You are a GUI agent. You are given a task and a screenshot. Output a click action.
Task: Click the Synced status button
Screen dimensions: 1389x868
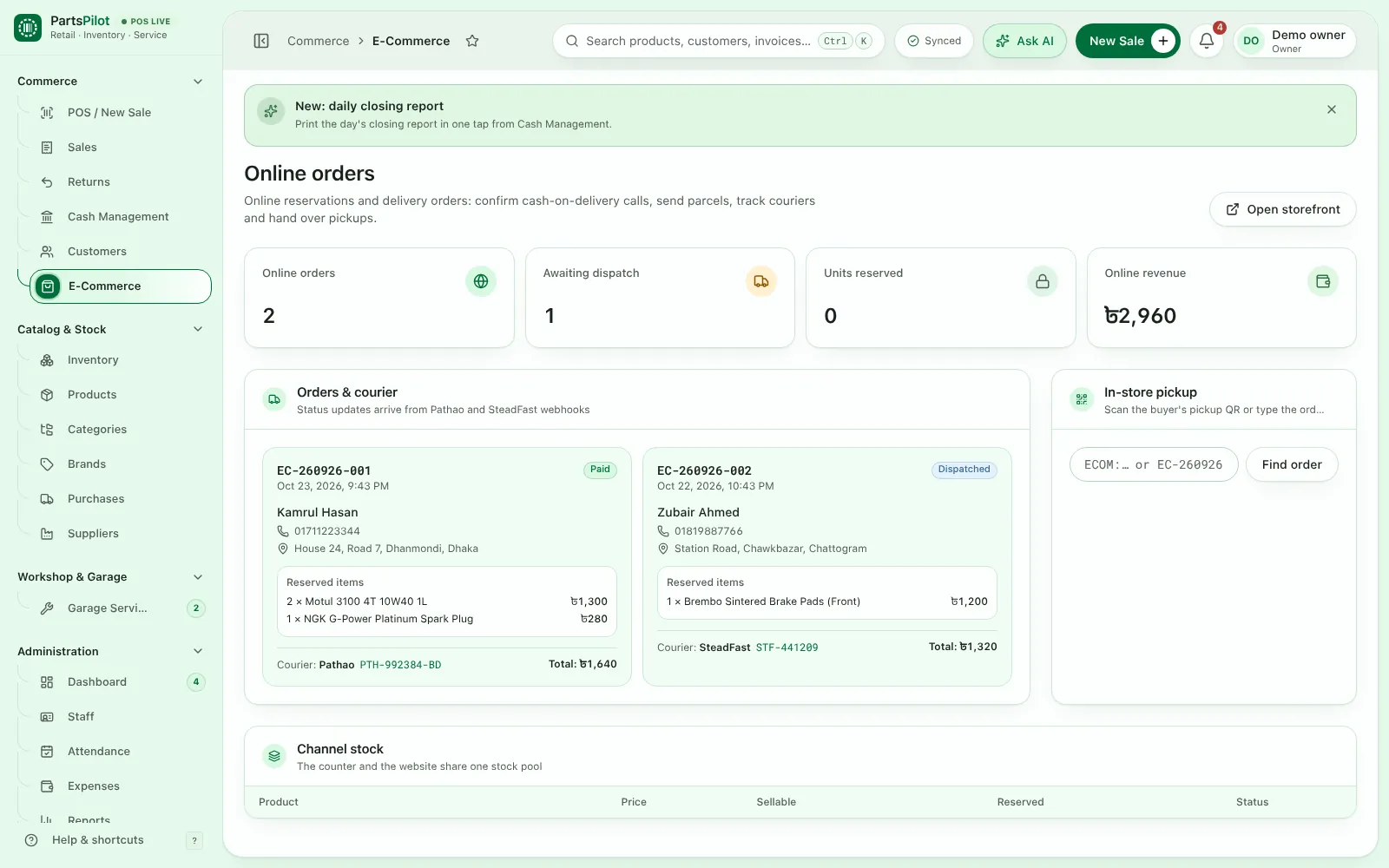934,41
